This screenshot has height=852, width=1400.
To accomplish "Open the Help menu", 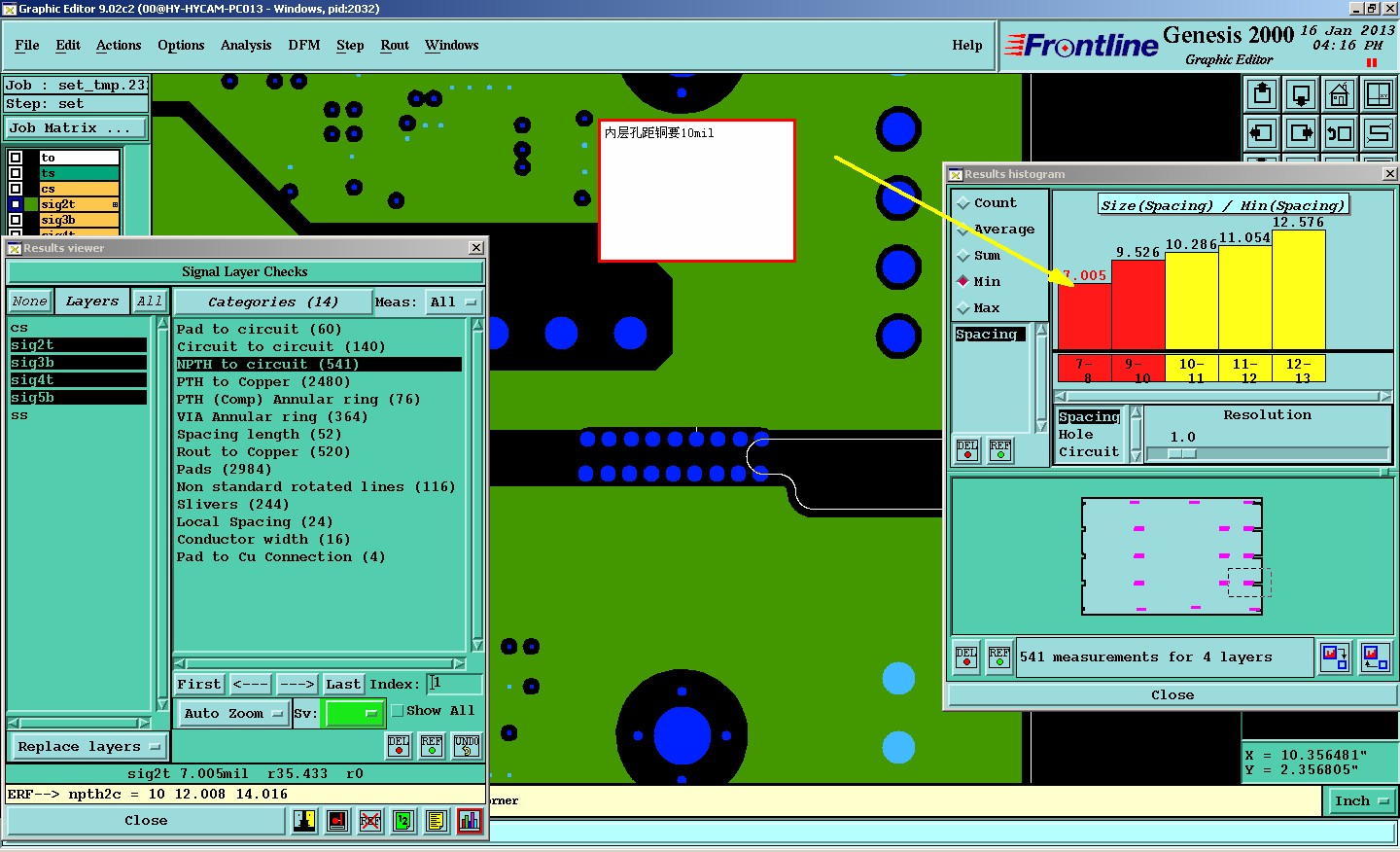I will click(x=967, y=45).
